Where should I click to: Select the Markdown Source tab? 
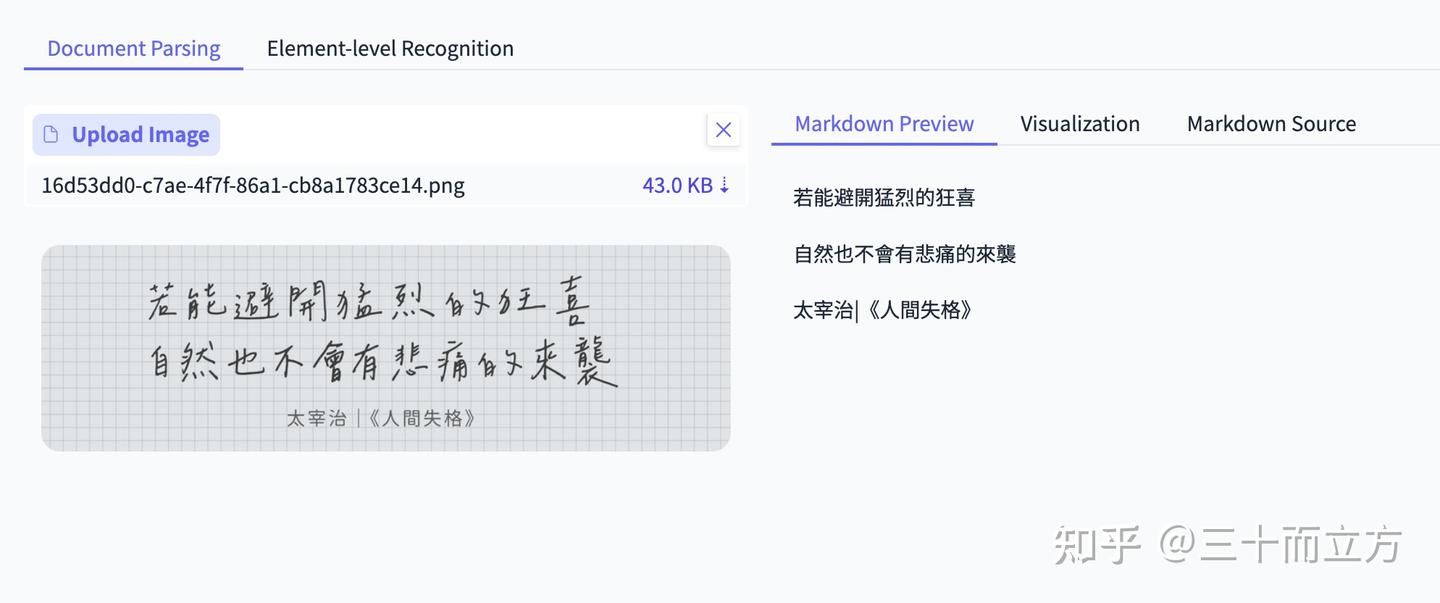[1271, 123]
